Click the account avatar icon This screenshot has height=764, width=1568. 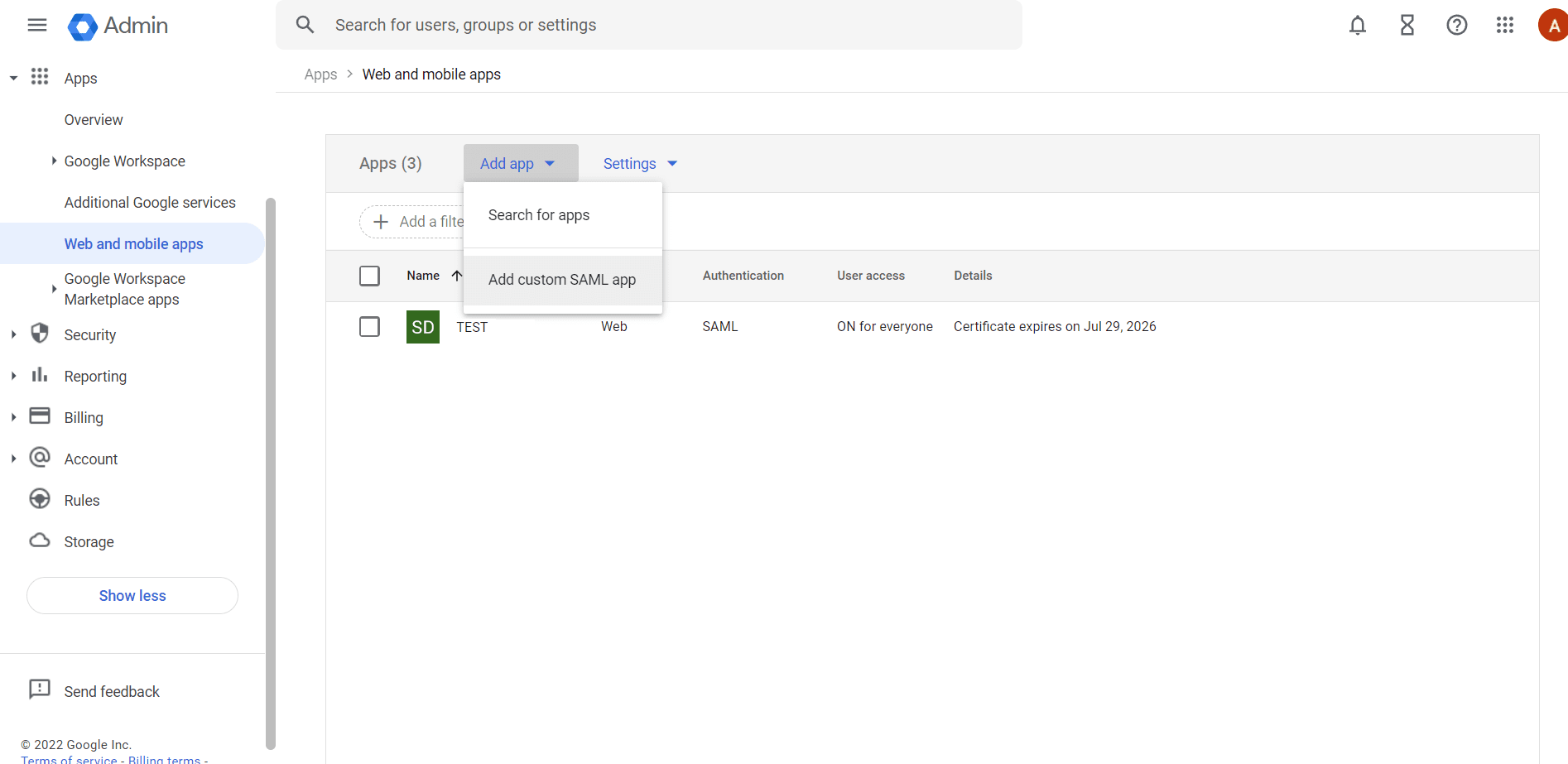point(1553,25)
